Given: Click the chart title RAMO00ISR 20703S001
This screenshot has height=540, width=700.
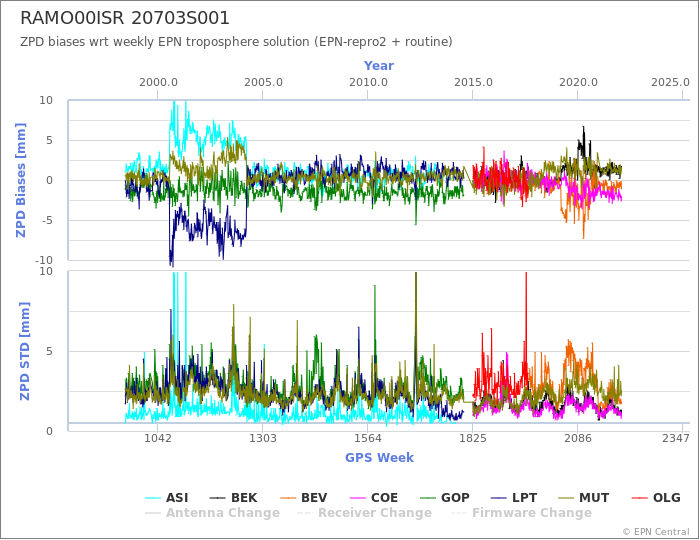Looking at the screenshot, I should [125, 18].
